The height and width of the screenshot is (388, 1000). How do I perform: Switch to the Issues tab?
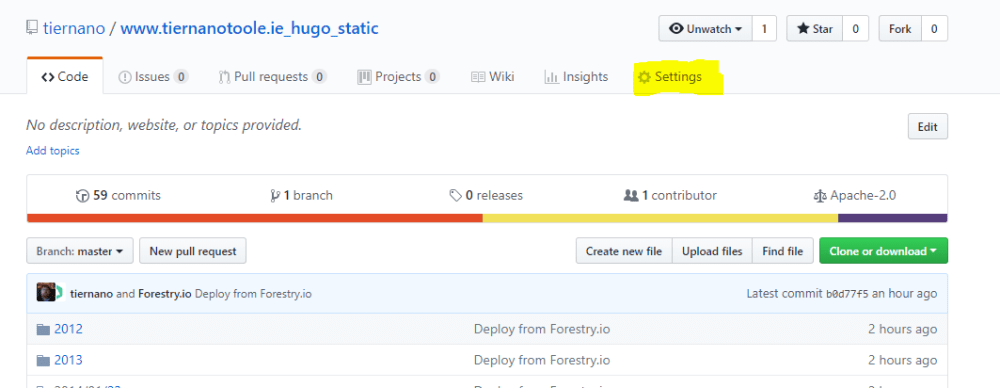coord(153,77)
